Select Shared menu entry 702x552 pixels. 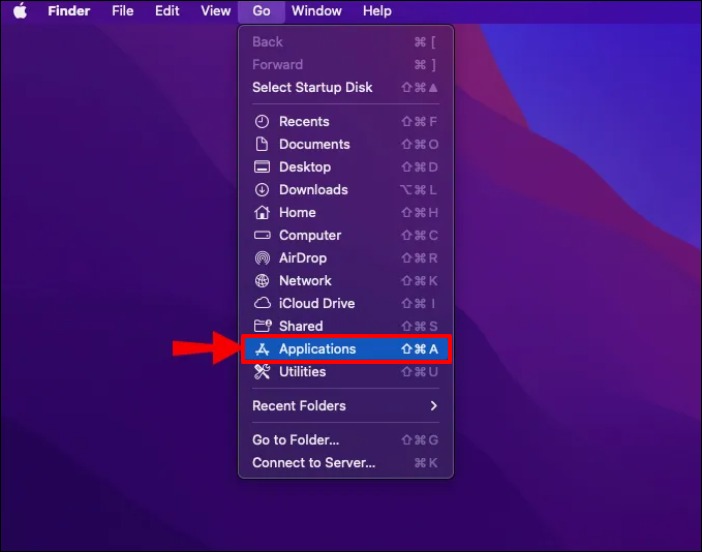346,326
